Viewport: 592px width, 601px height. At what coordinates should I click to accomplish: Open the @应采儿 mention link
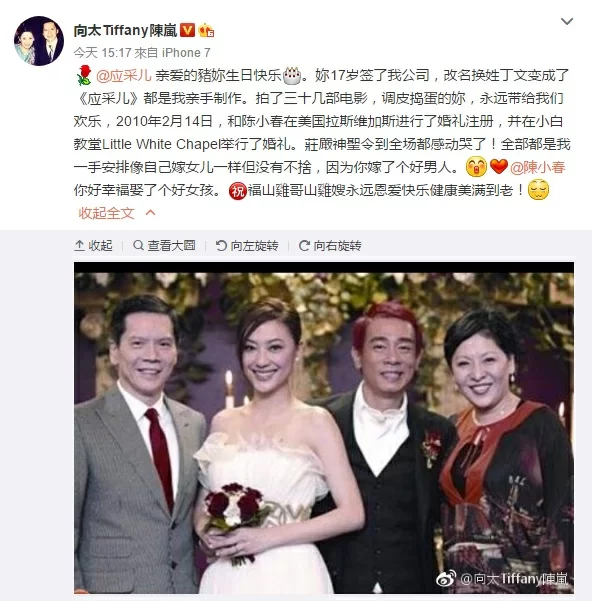pos(123,76)
